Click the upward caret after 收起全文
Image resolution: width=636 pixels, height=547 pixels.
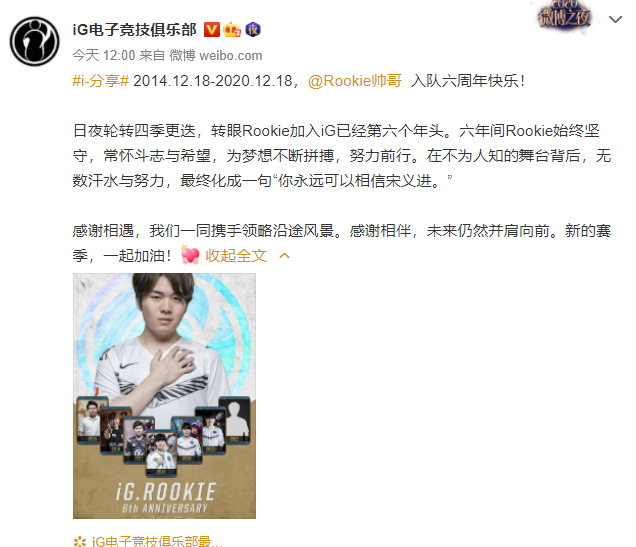tap(284, 255)
